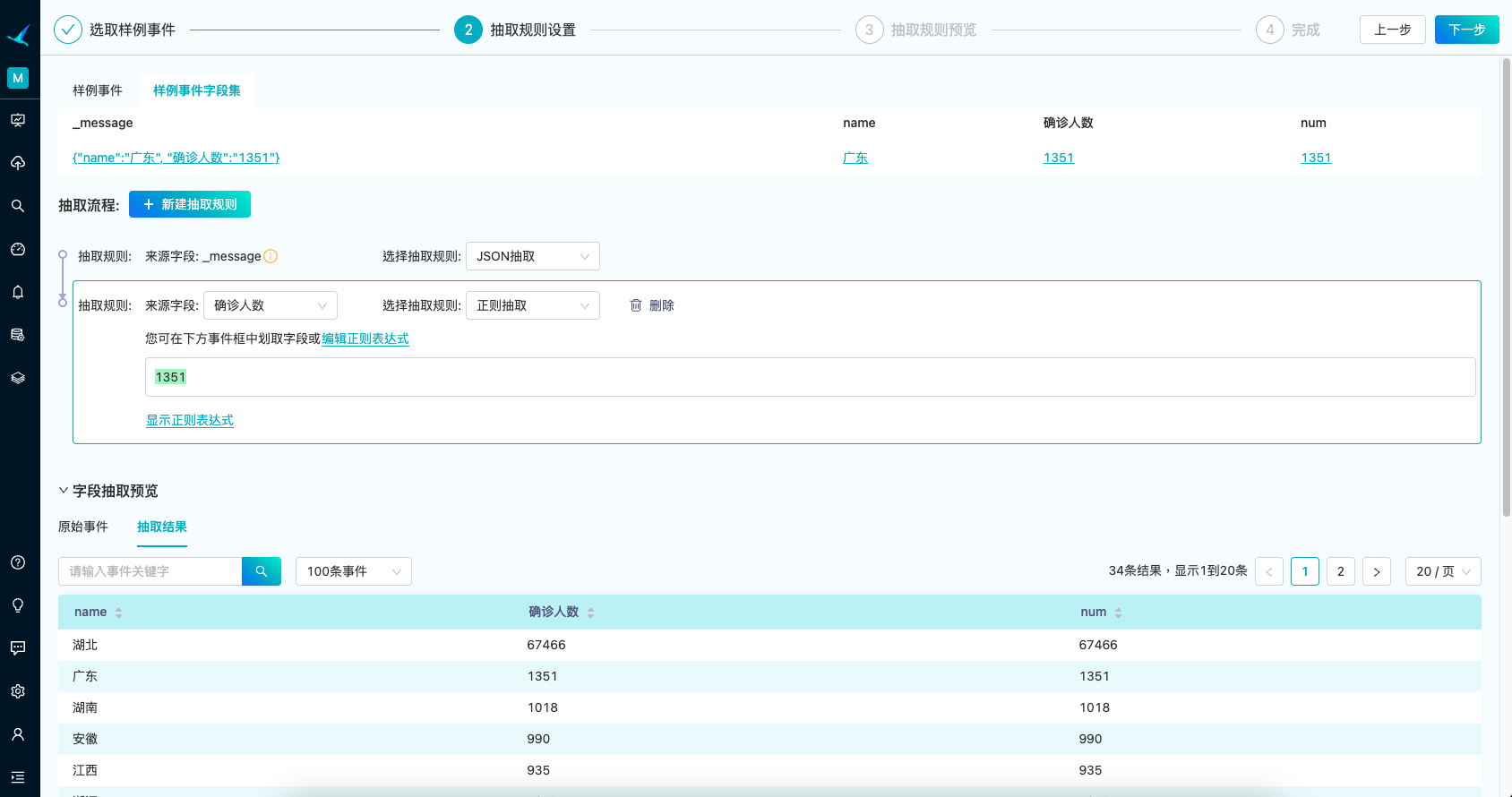The height and width of the screenshot is (797, 1512).
Task: Open the monitor chart icon in sidebar
Action: (18, 120)
